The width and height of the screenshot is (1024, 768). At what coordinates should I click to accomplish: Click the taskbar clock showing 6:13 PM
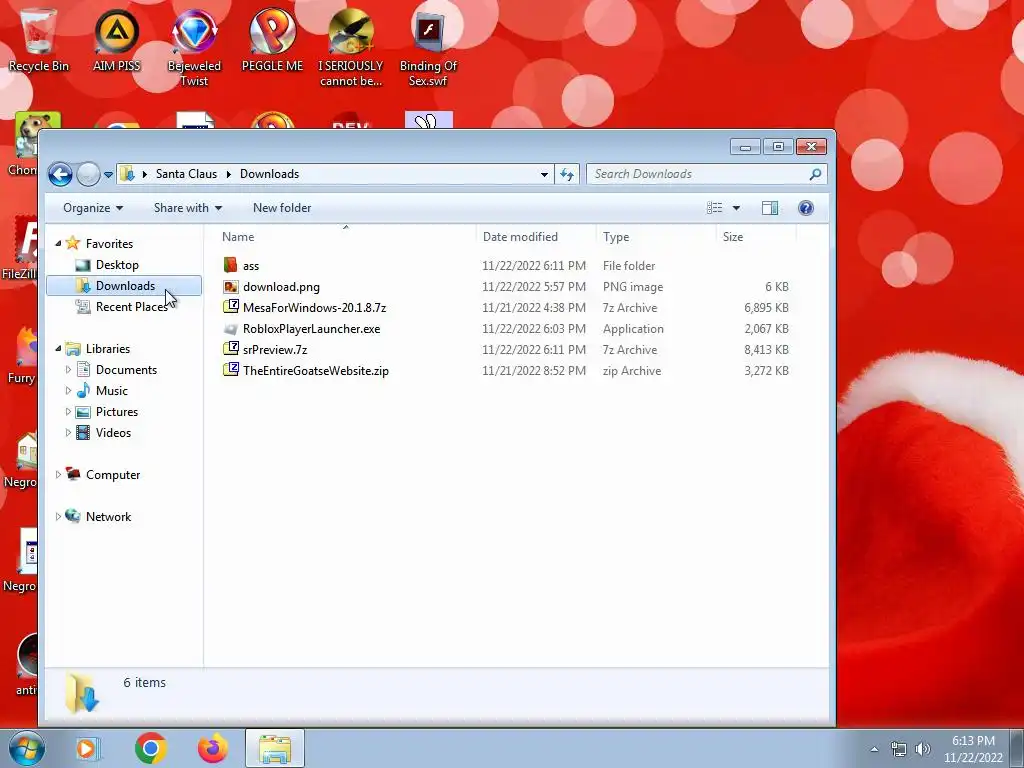[973, 749]
